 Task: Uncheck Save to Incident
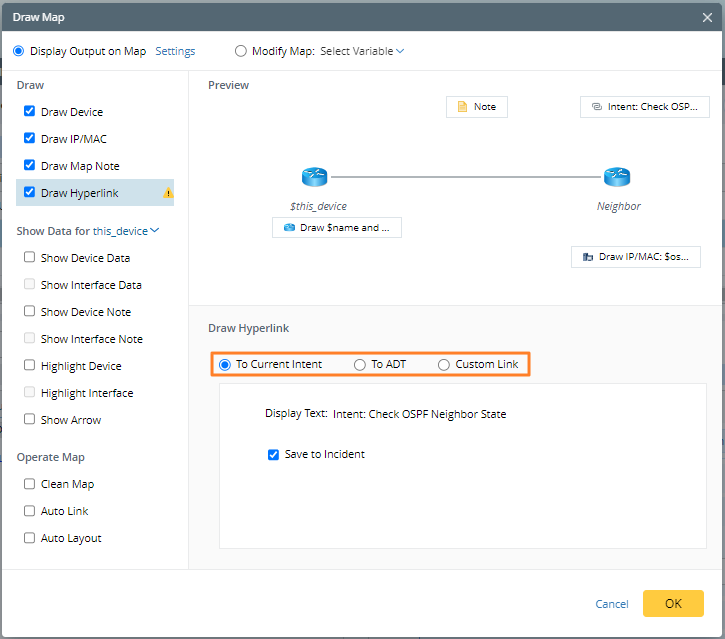(274, 454)
